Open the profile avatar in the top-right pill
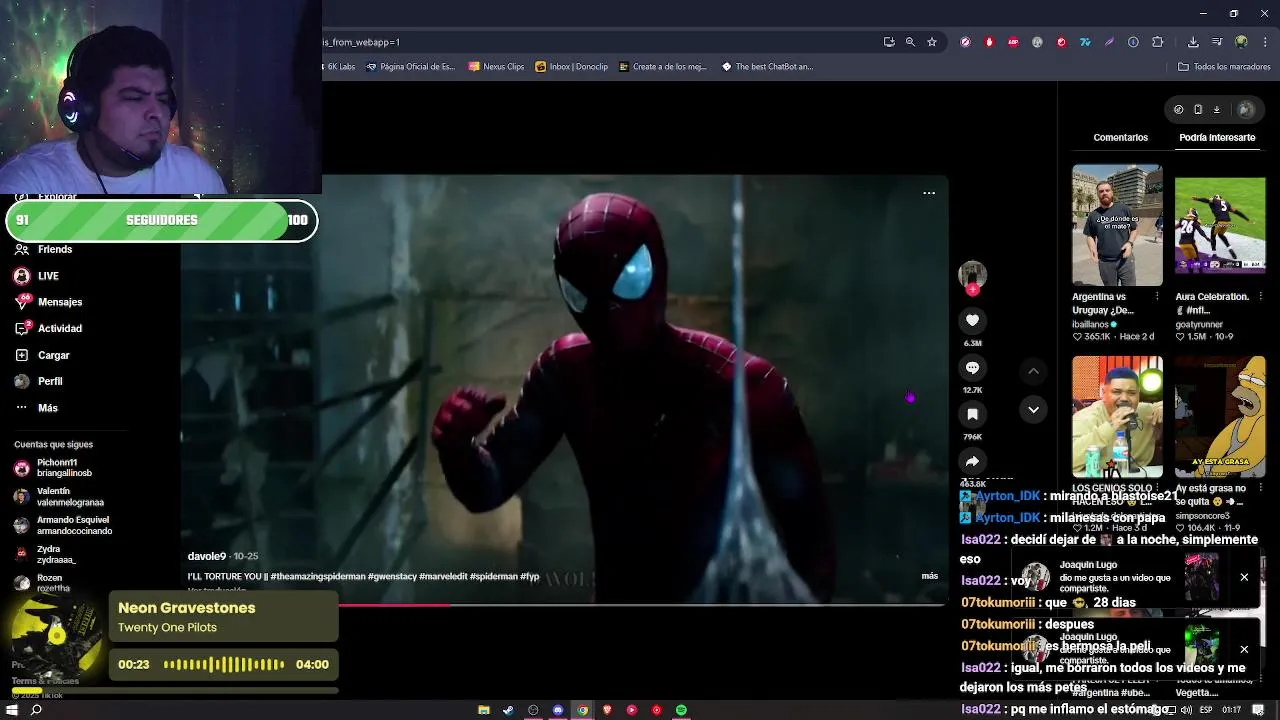This screenshot has width=1280, height=720. click(1246, 109)
